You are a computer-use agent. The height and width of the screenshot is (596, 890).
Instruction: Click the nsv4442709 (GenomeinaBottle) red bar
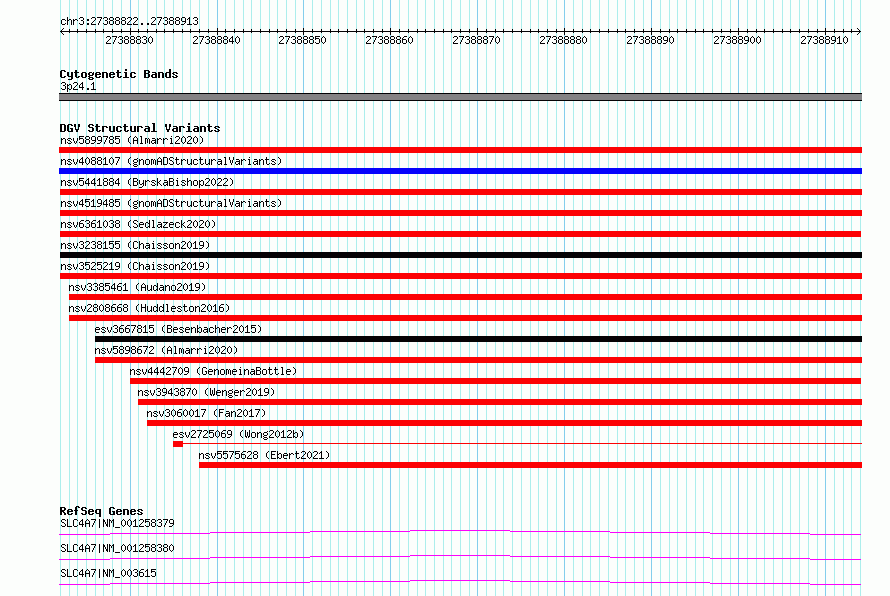tap(496, 381)
